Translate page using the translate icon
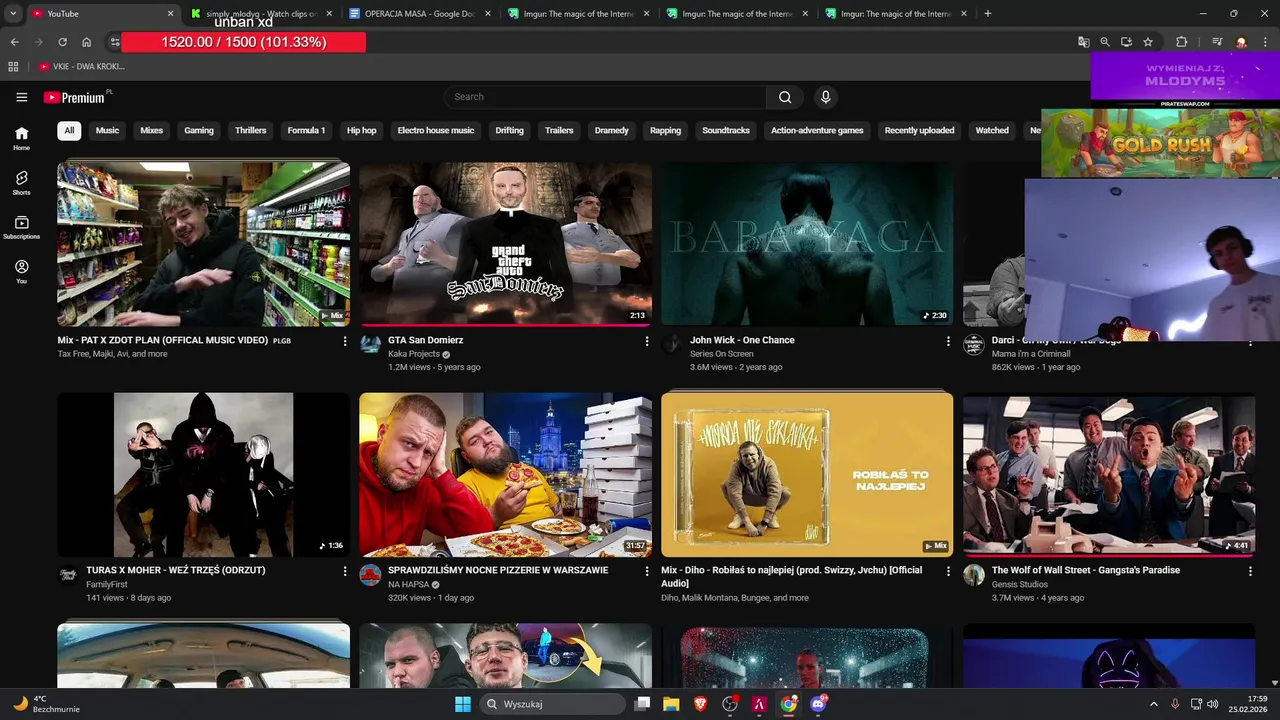 pos(1083,42)
